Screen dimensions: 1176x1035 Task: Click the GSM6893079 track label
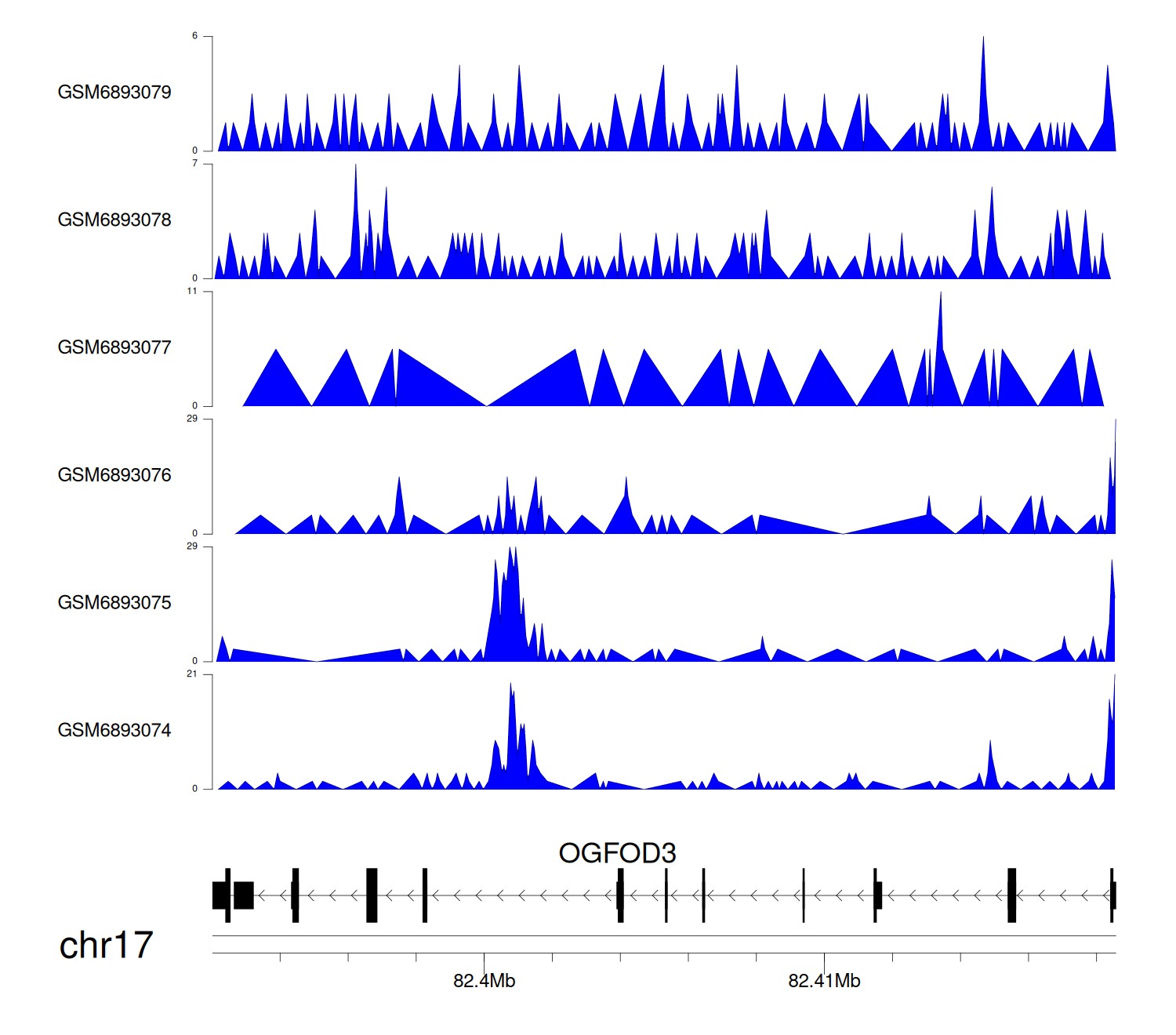coord(114,93)
